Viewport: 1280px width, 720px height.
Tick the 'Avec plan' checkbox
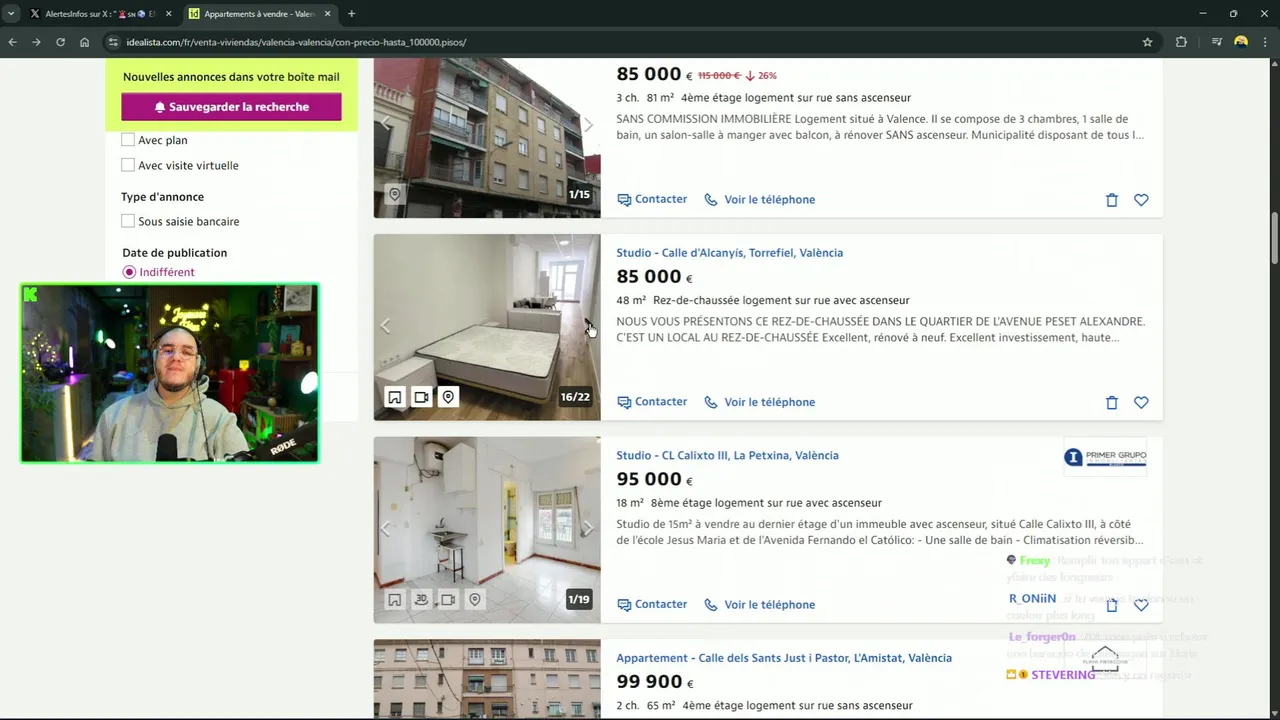click(x=128, y=140)
